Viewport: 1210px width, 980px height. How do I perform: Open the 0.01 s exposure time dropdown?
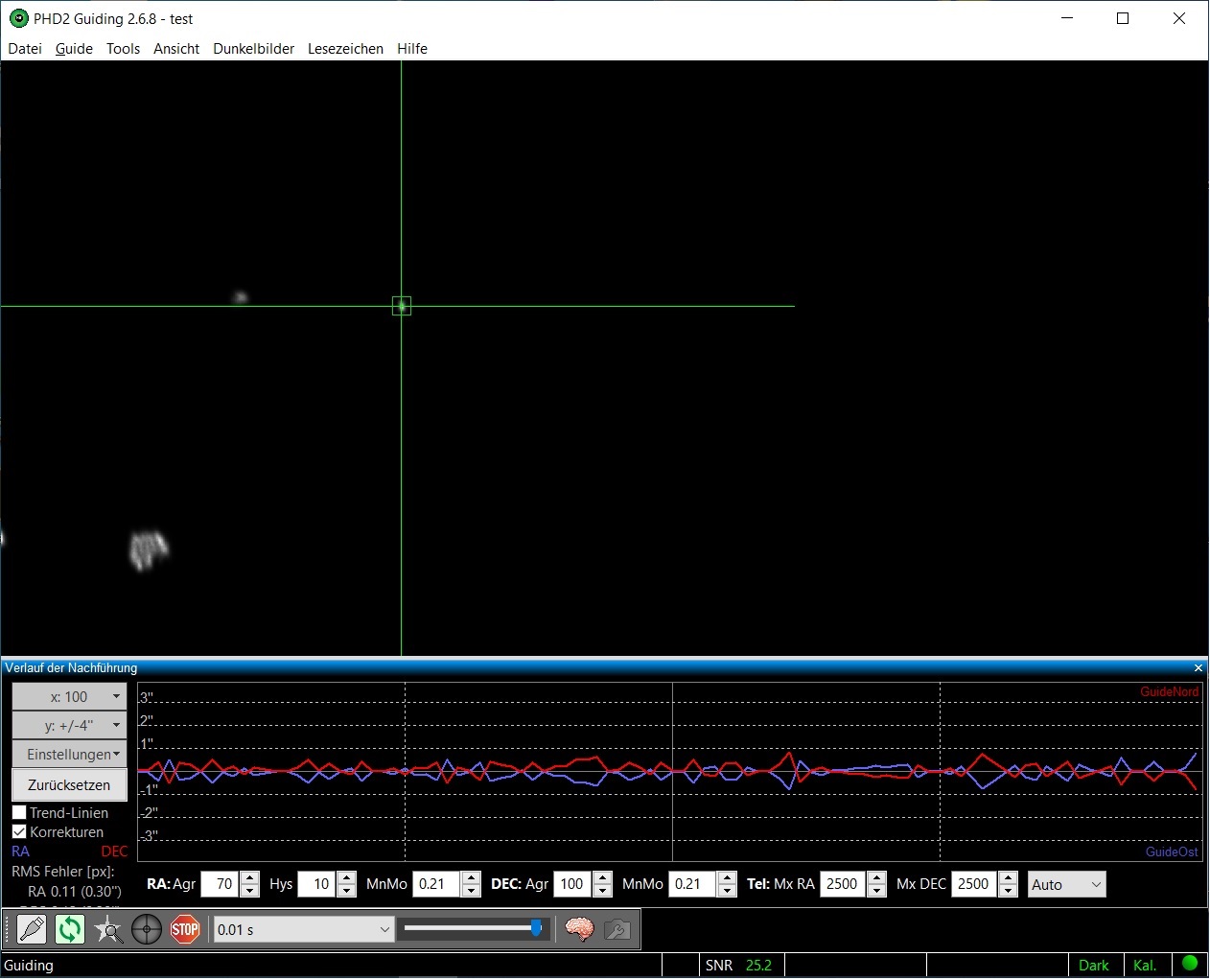303,929
